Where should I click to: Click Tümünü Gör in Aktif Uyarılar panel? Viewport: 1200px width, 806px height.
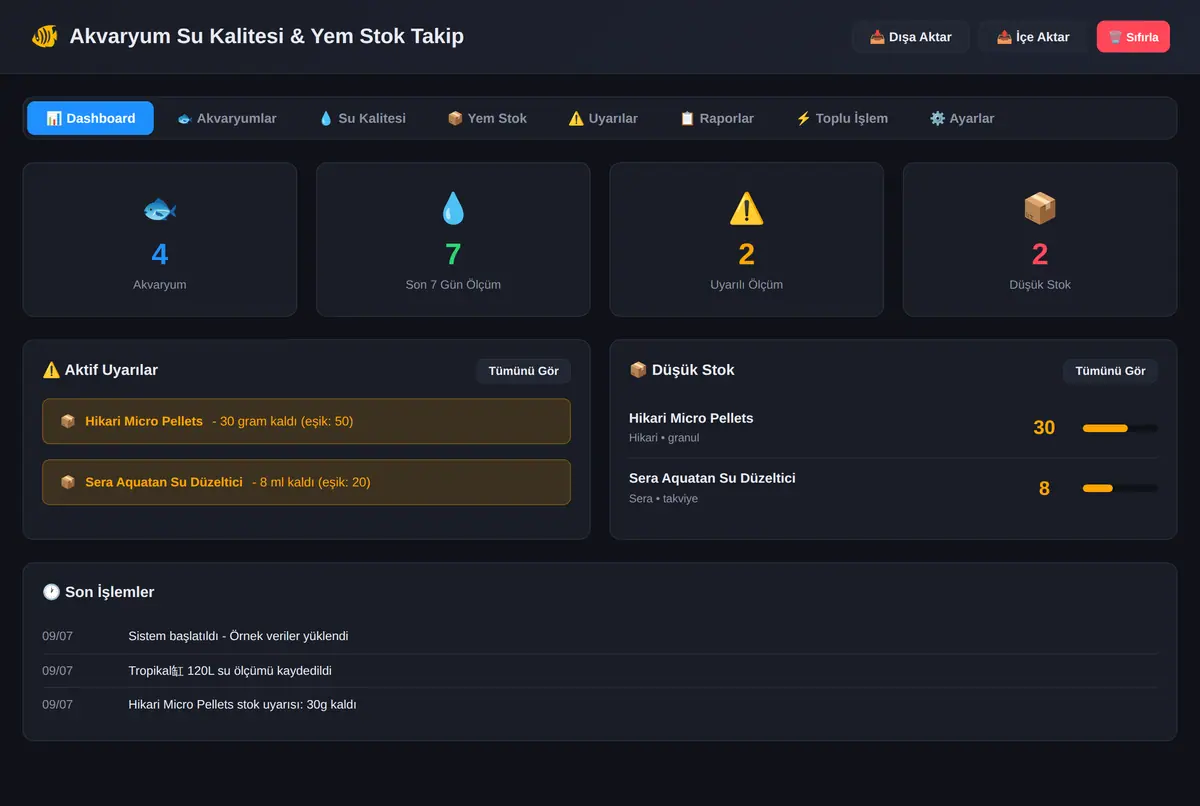click(523, 371)
